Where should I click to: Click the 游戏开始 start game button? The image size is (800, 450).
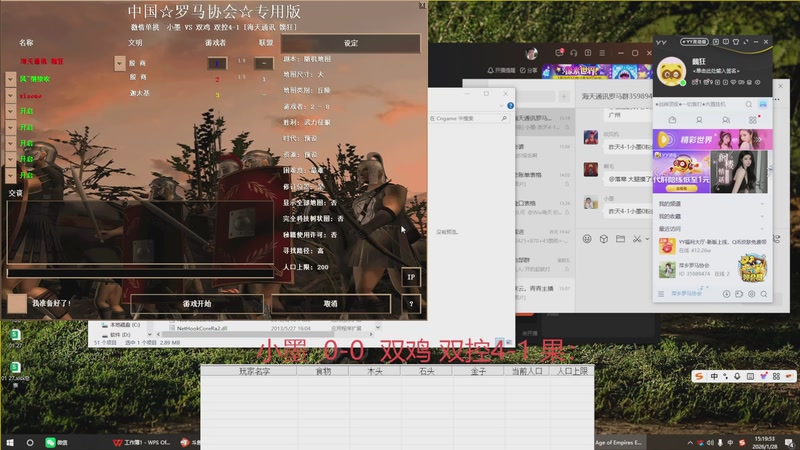point(197,304)
